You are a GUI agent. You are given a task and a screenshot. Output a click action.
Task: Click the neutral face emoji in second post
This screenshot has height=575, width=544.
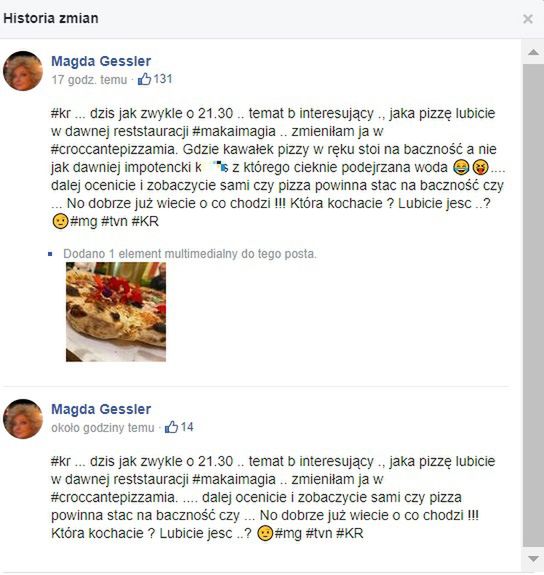click(265, 533)
